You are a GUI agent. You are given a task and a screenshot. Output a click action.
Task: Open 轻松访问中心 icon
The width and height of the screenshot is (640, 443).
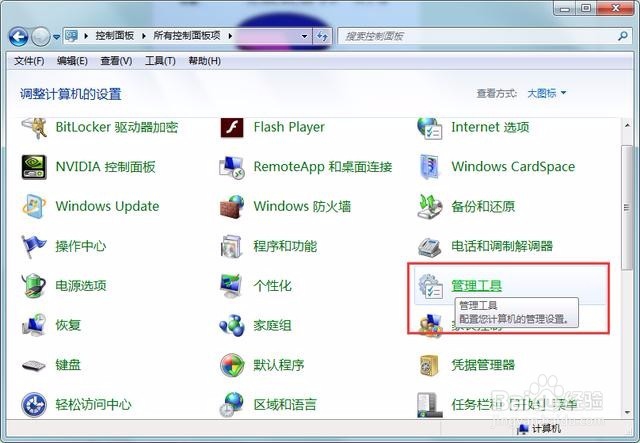pyautogui.click(x=34, y=405)
